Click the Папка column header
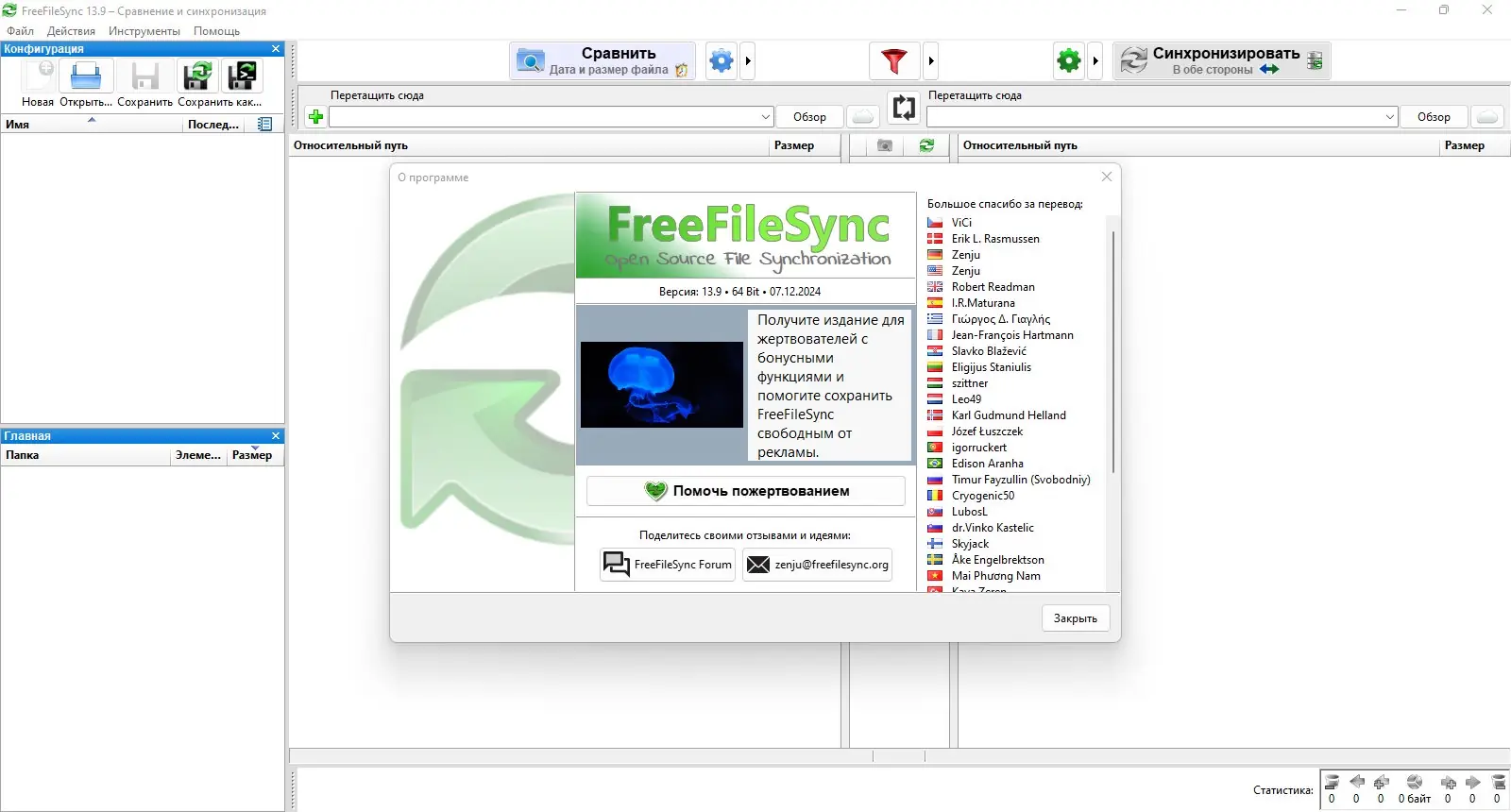1511x812 pixels. tap(85, 455)
